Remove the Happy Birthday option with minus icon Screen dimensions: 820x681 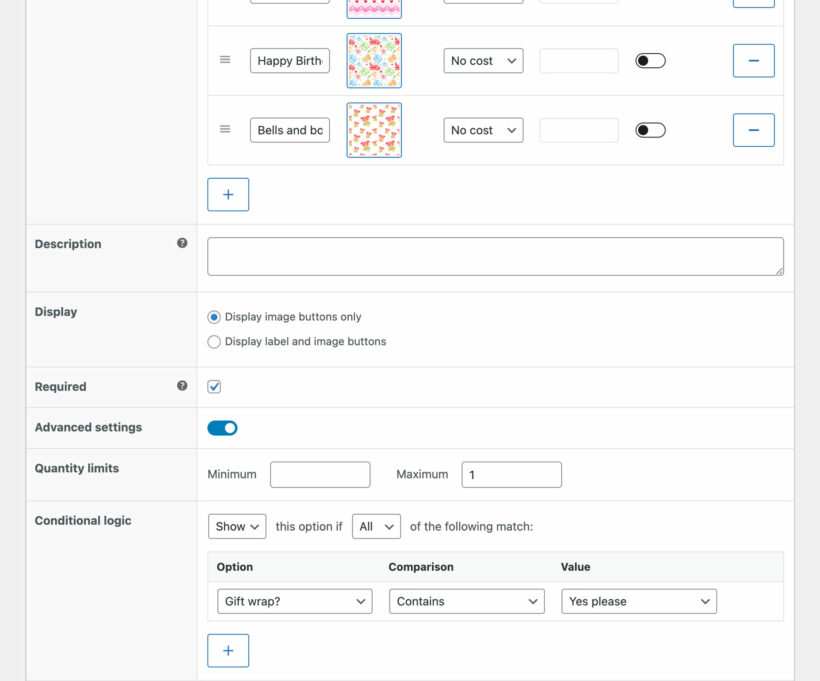753,60
